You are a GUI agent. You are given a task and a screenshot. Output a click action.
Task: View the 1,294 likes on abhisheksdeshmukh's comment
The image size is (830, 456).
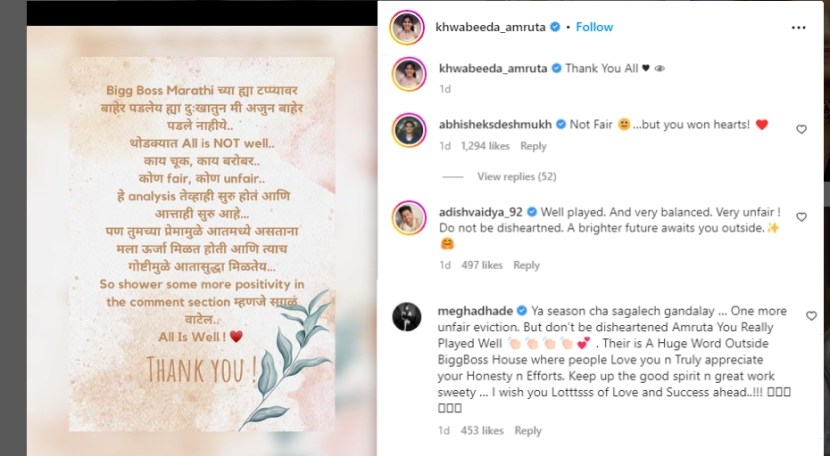pos(485,146)
